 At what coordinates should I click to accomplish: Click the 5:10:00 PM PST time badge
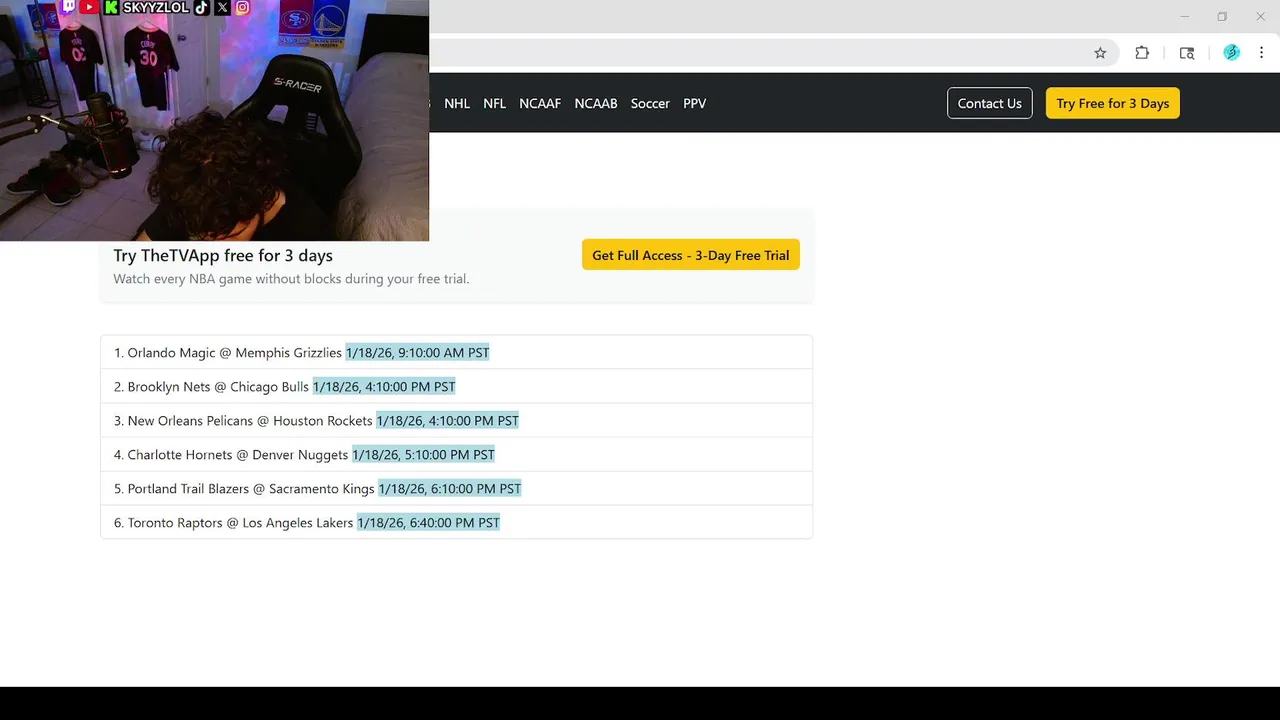click(423, 454)
